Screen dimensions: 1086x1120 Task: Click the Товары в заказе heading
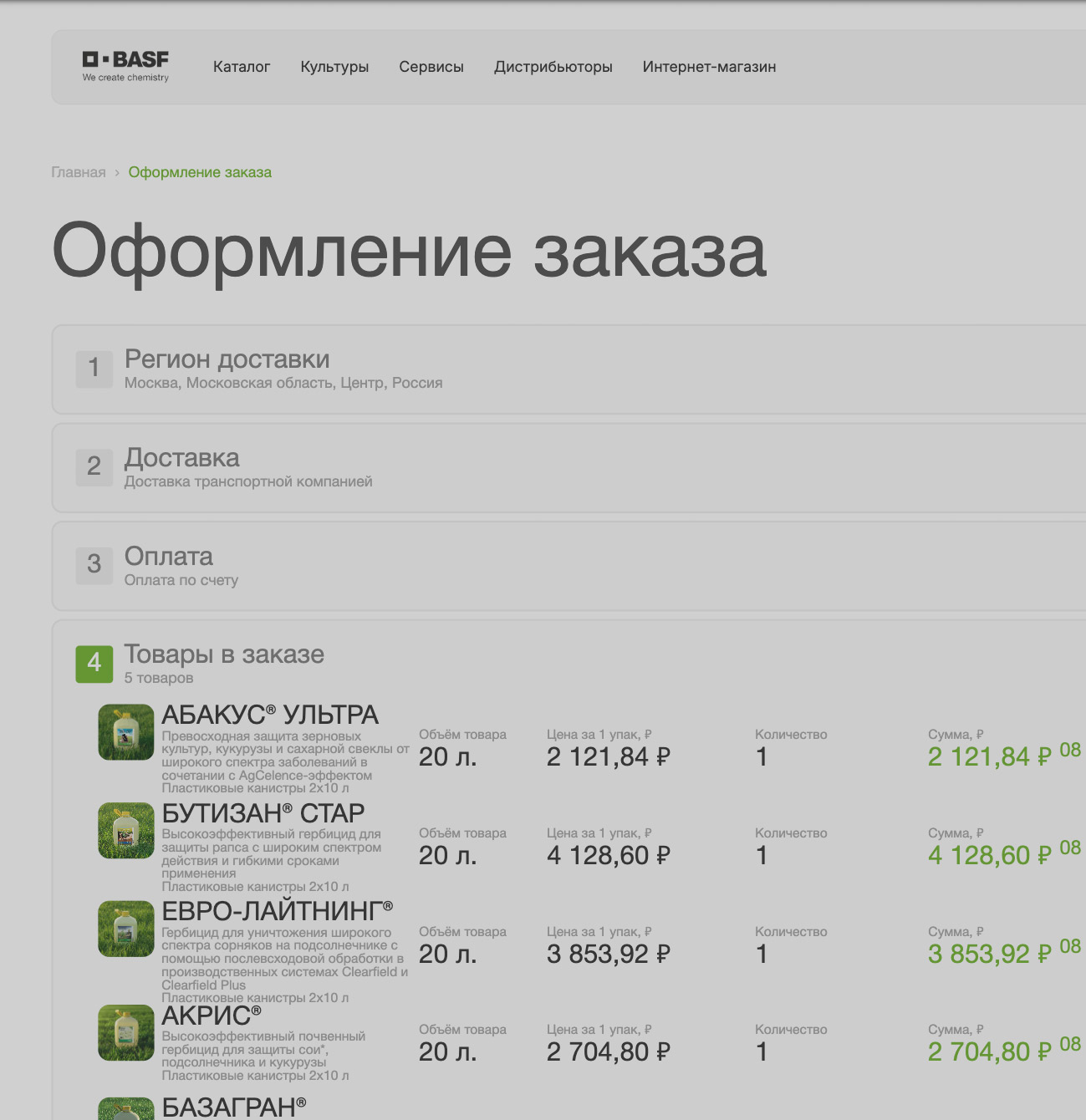[224, 654]
